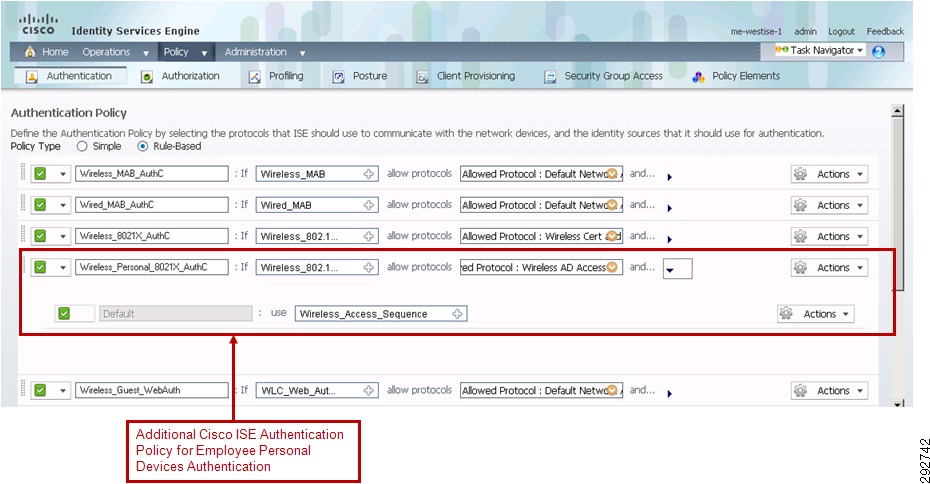Viewport: 930px width, 484px height.
Task: Open the Security Group Access icon
Action: pyautogui.click(x=550, y=77)
